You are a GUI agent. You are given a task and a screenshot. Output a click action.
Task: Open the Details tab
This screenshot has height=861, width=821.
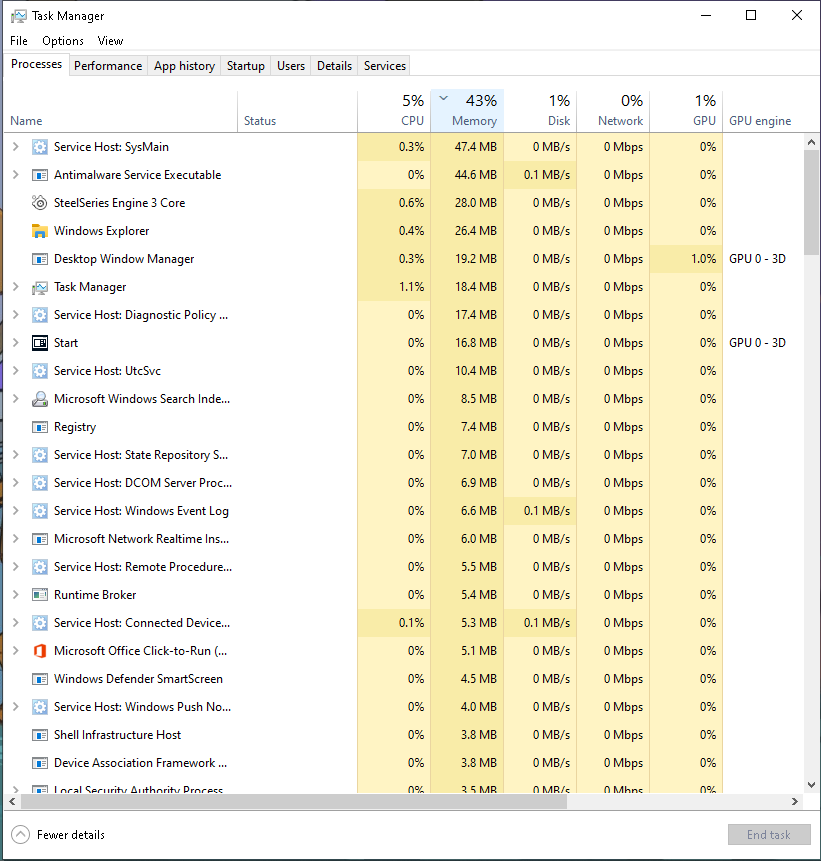pyautogui.click(x=334, y=66)
